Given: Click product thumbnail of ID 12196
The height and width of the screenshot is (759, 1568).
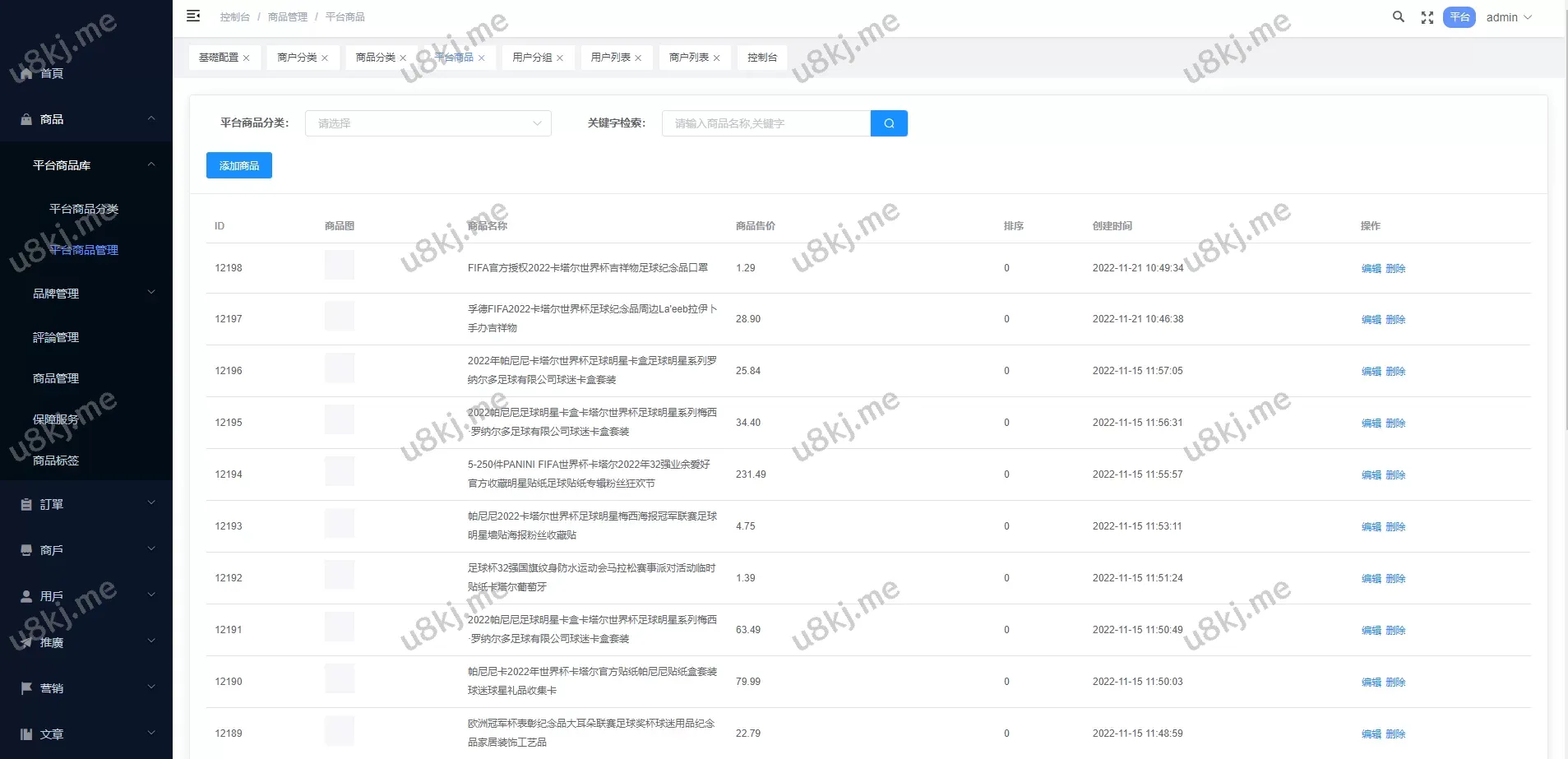Looking at the screenshot, I should (339, 368).
